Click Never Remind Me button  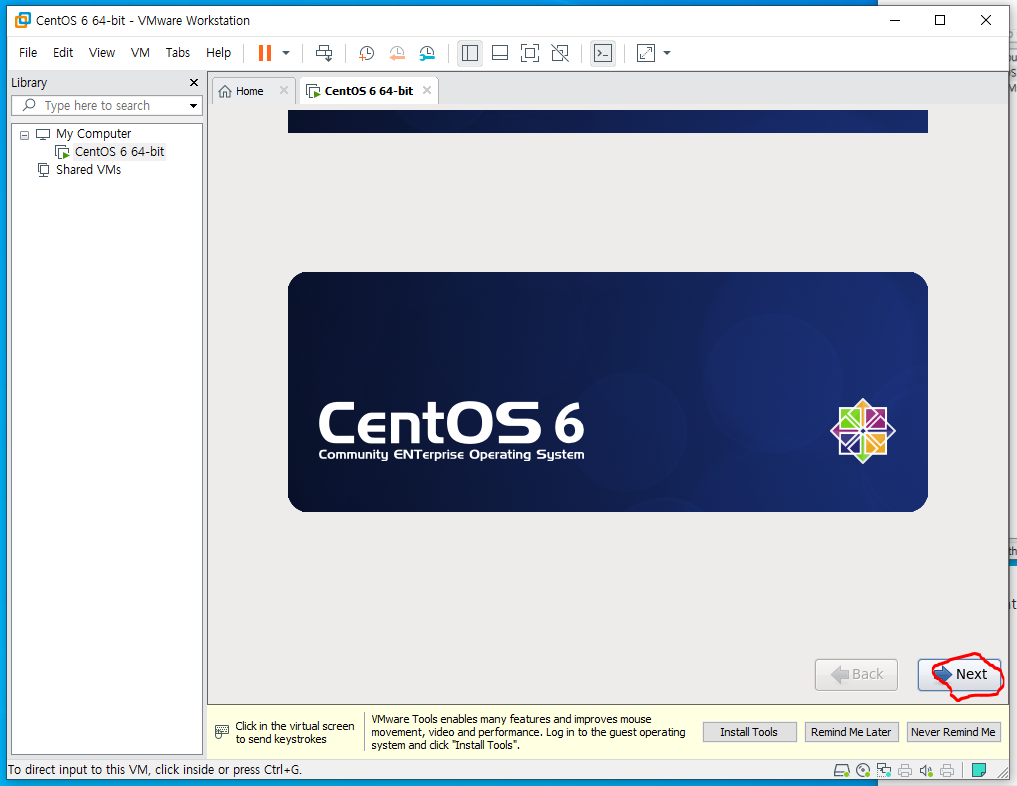tap(953, 732)
